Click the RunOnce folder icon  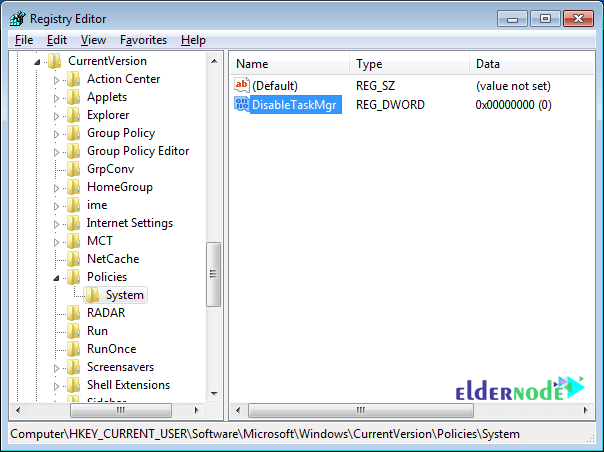pos(73,349)
